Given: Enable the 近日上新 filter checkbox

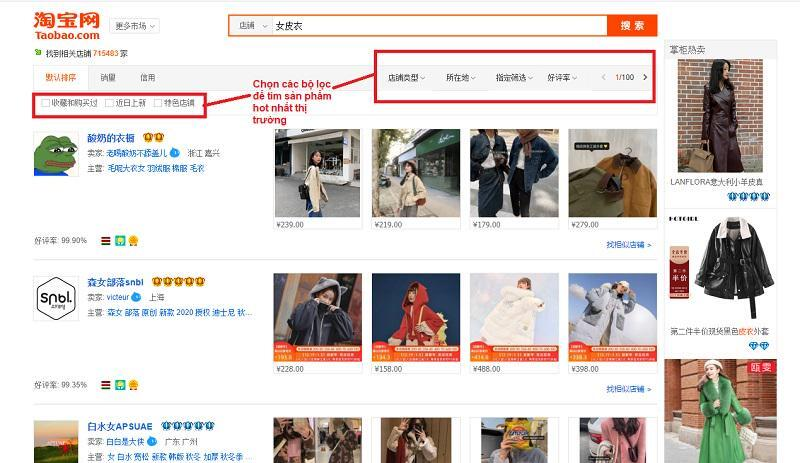Looking at the screenshot, I should coord(109,102).
